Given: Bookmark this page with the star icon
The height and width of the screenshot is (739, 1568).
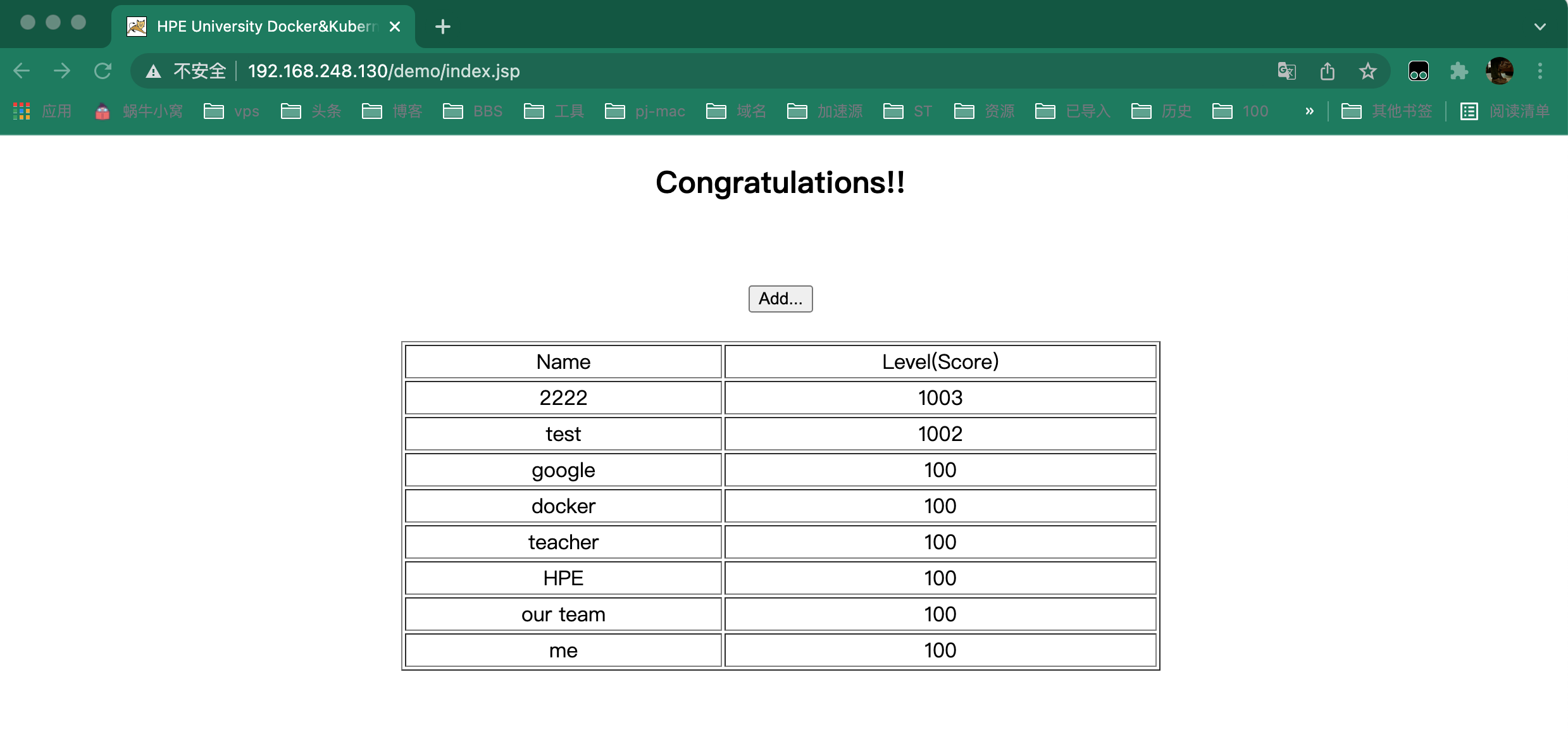Looking at the screenshot, I should pyautogui.click(x=1367, y=71).
